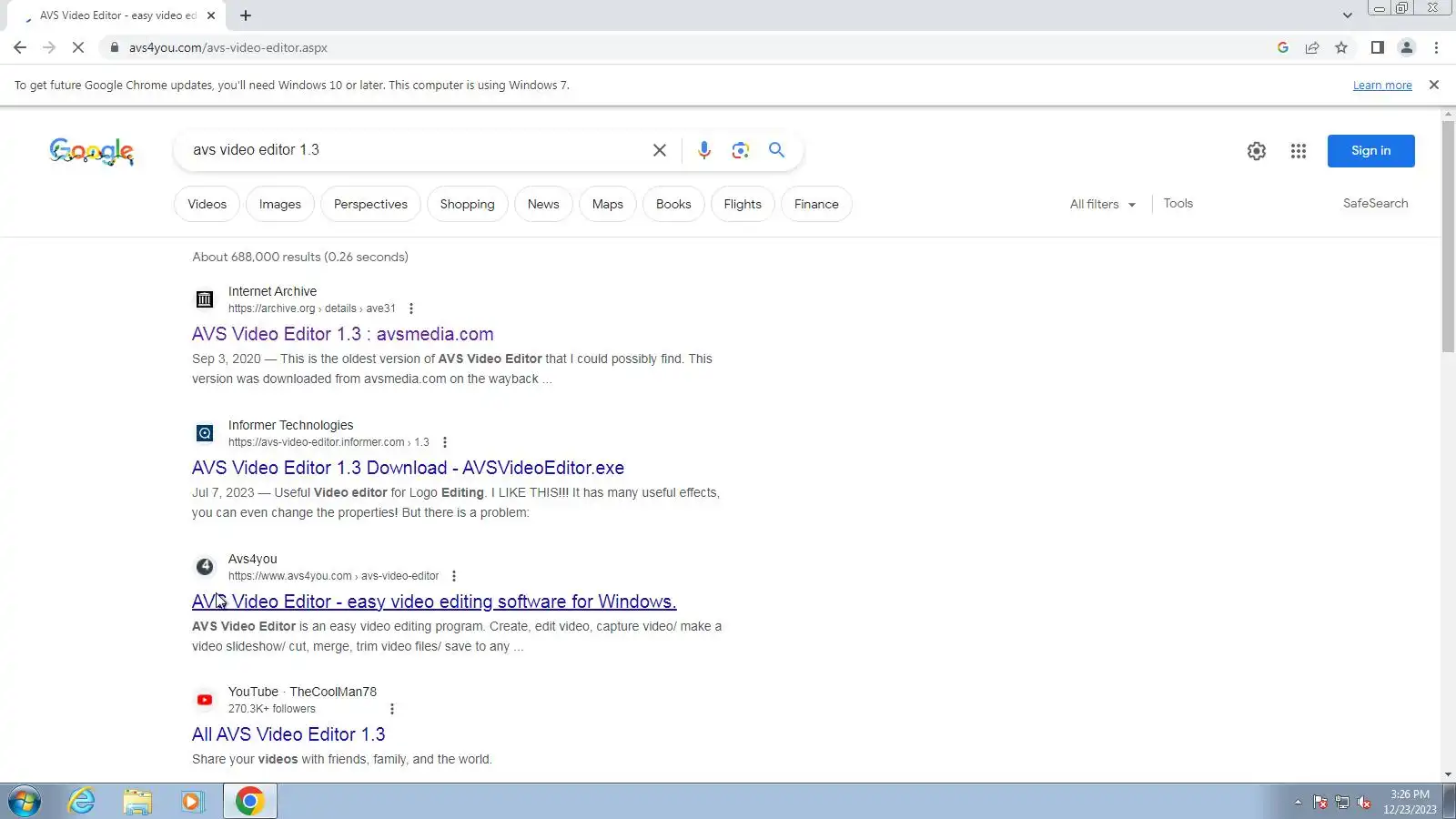This screenshot has height=819, width=1456.
Task: Open a new browser tab
Action: (x=246, y=15)
